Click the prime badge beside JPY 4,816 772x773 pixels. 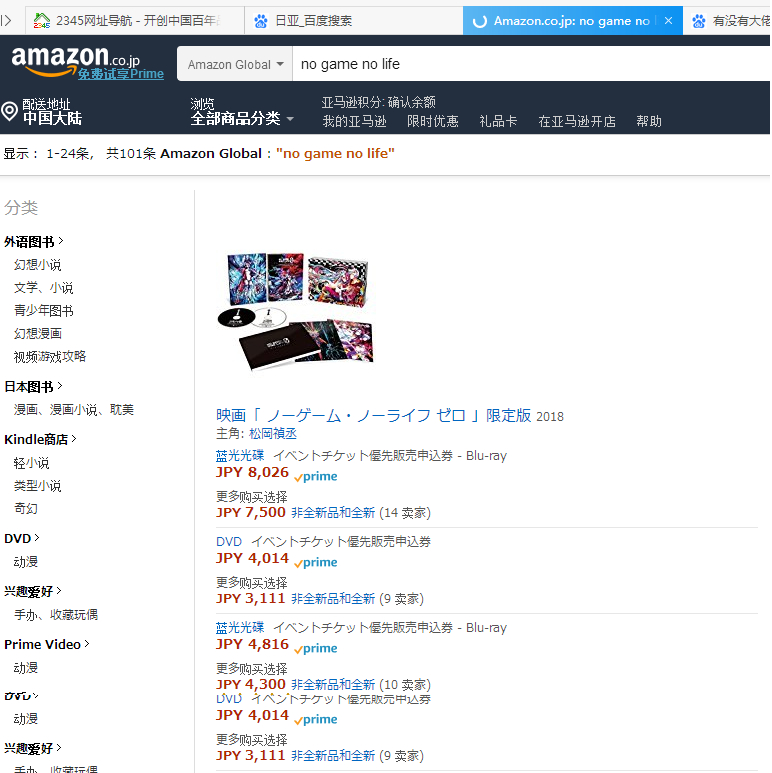pyautogui.click(x=316, y=649)
